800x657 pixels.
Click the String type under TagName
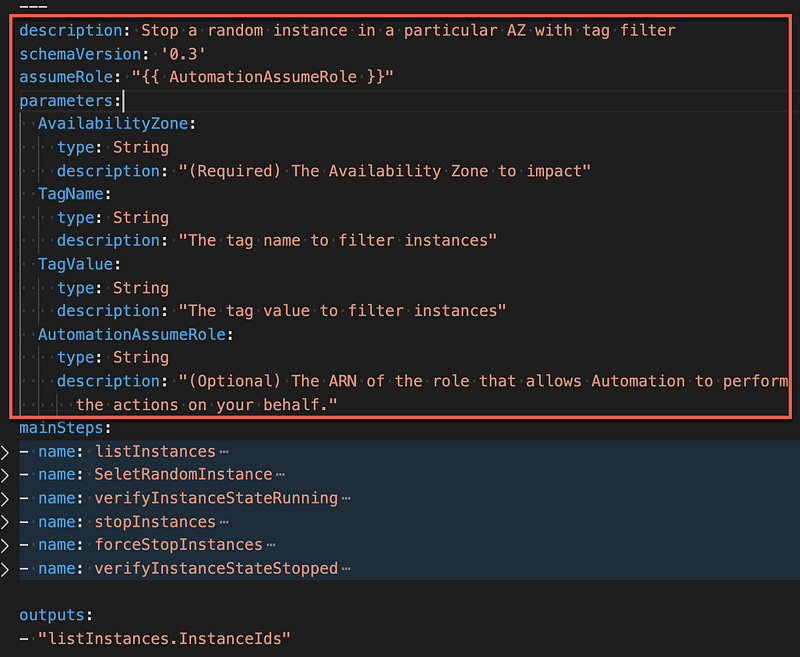(141, 218)
